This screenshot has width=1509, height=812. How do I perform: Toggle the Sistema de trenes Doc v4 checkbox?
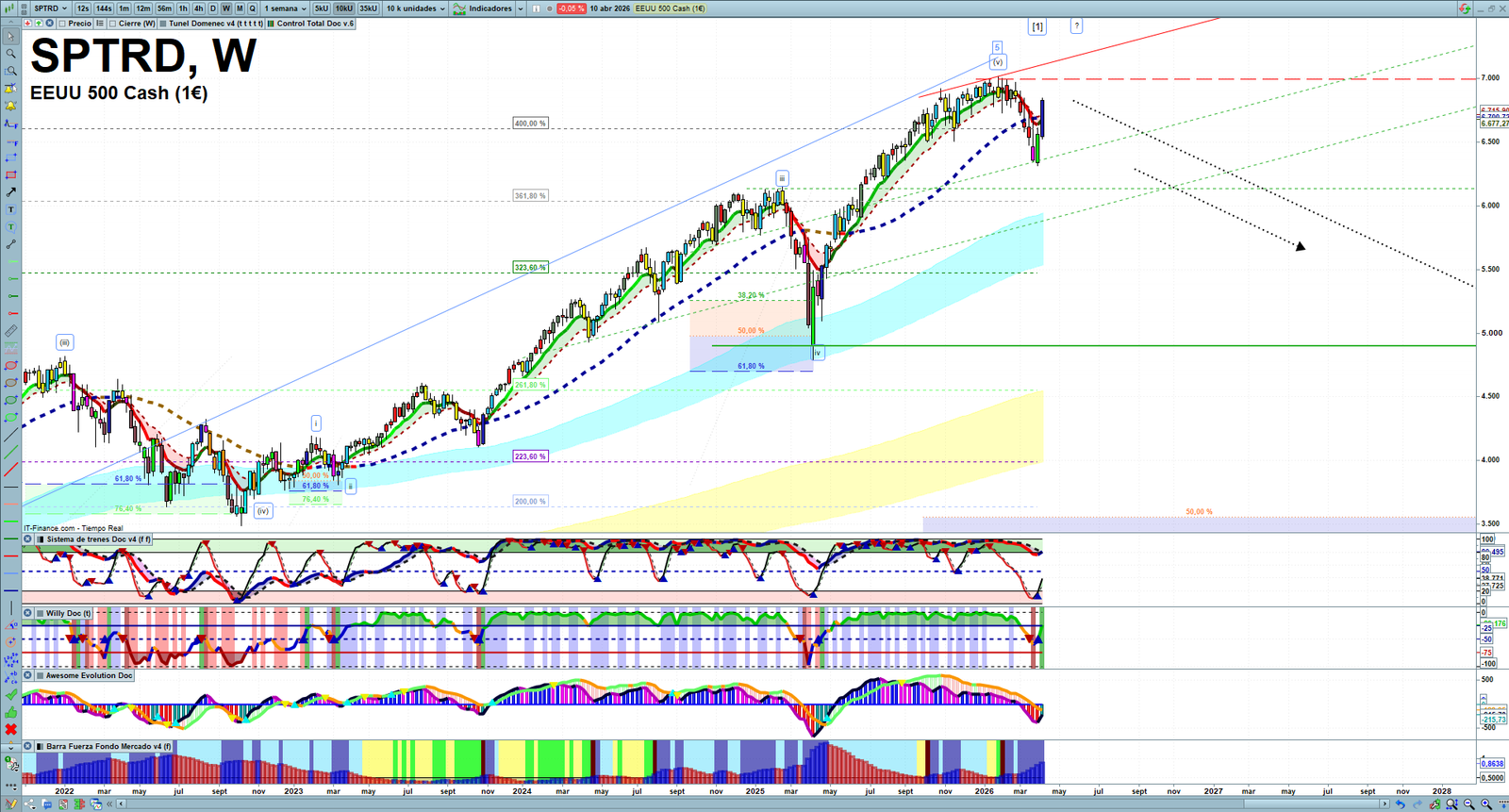click(x=41, y=539)
